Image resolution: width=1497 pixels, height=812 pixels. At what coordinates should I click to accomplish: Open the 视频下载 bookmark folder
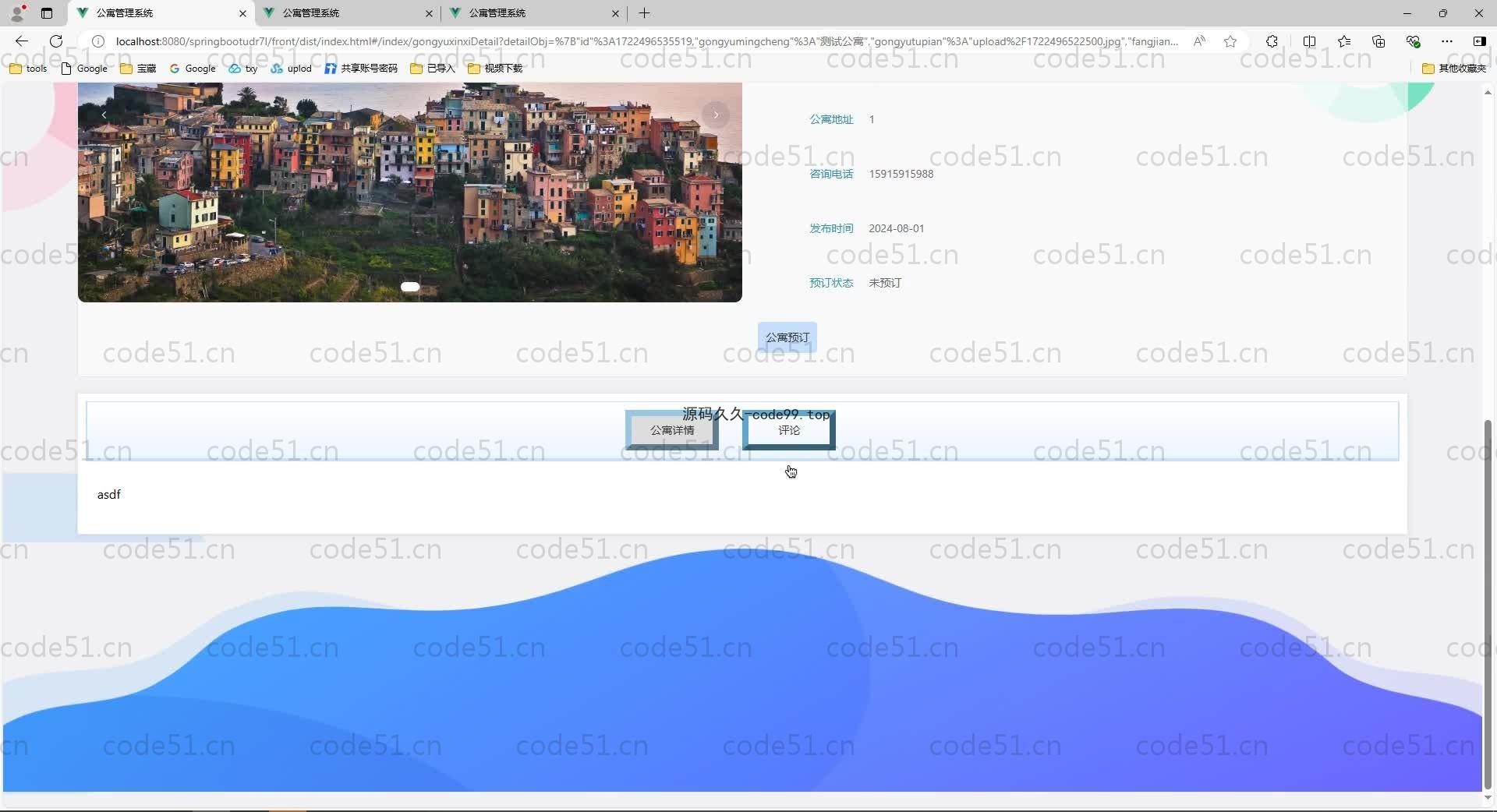tap(495, 69)
